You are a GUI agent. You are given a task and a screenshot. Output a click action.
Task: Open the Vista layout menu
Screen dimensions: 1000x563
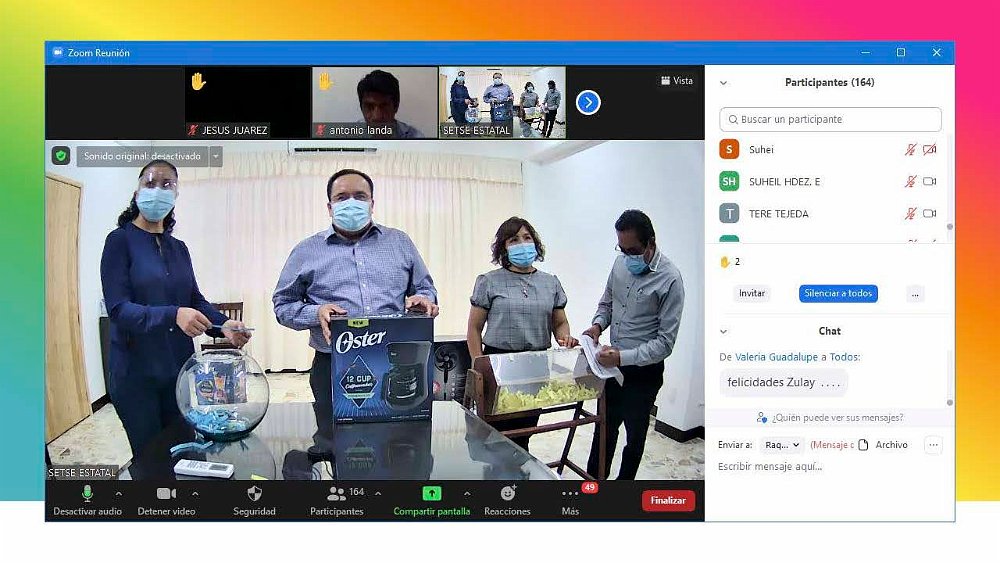[x=677, y=81]
